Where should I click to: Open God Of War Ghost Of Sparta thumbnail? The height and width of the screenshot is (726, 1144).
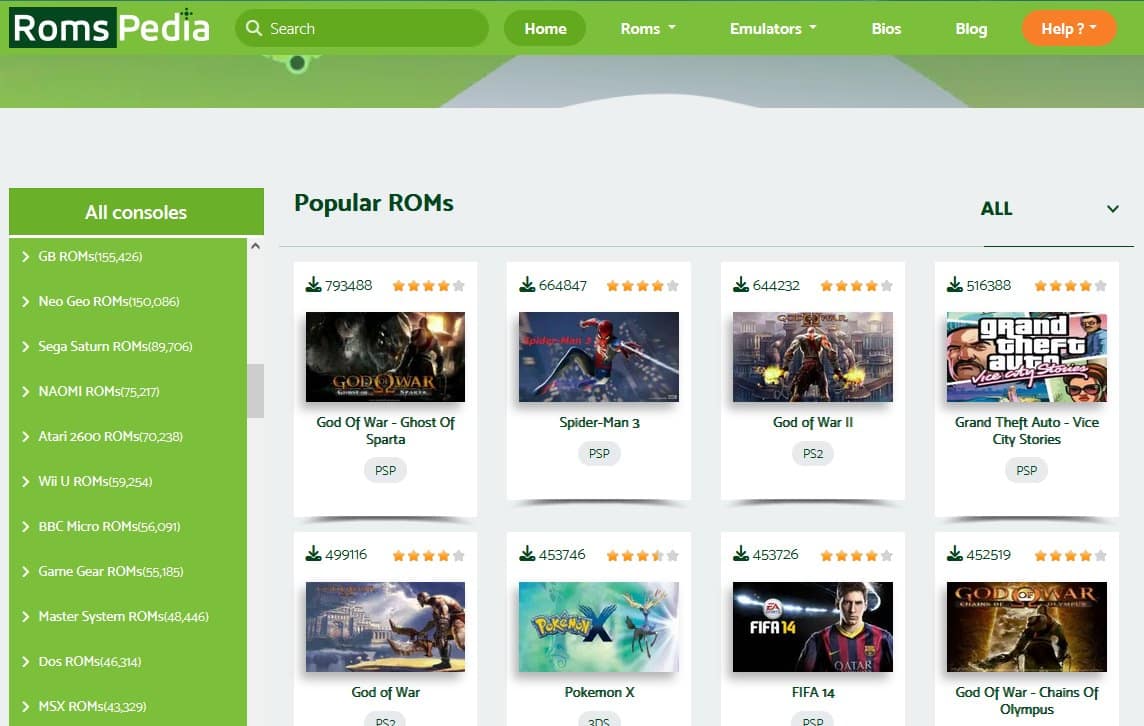[385, 357]
